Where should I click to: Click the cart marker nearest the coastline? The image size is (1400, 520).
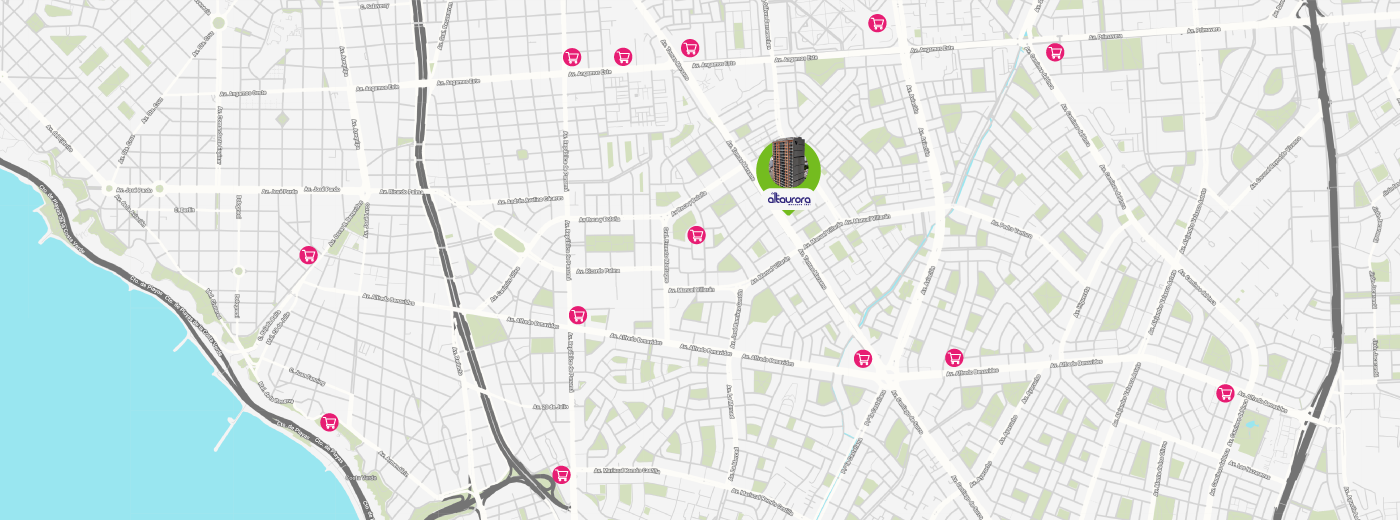coord(328,422)
